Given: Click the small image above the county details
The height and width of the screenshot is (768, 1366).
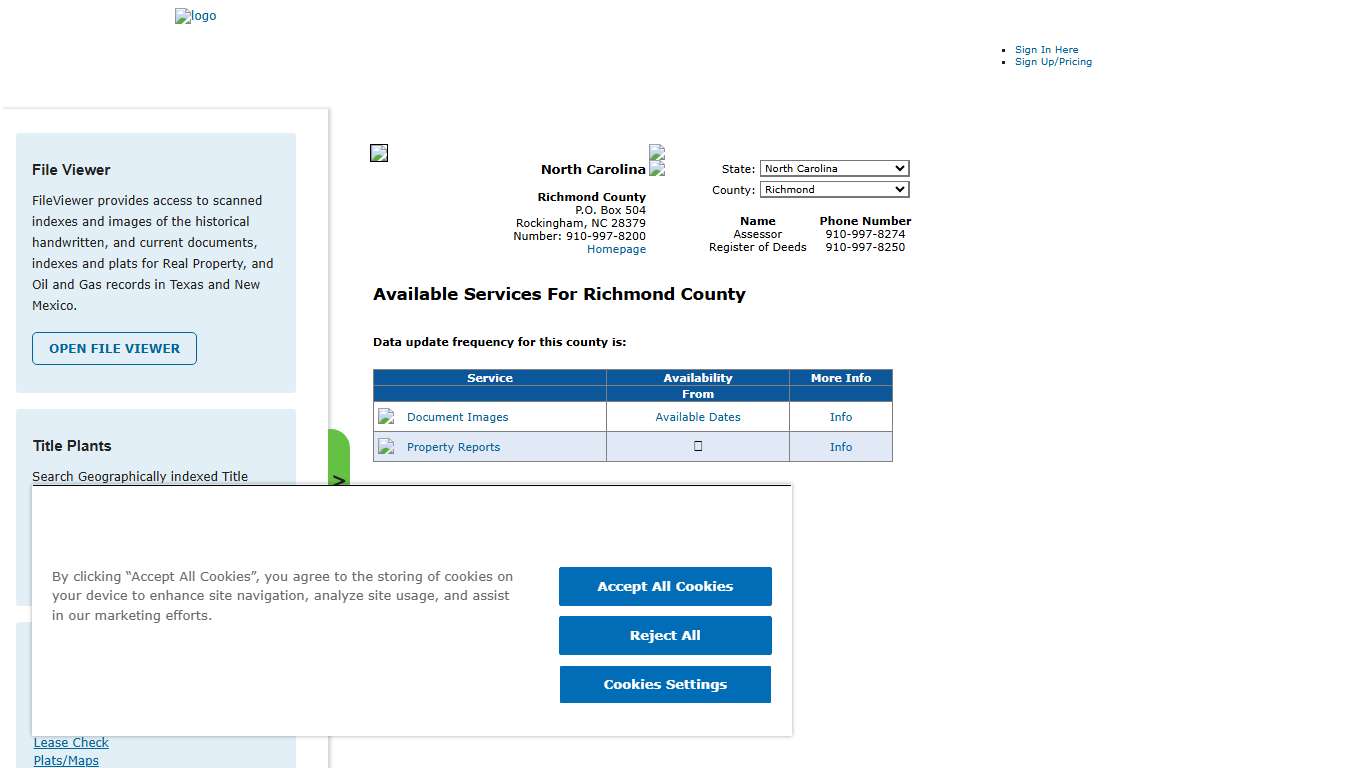Looking at the screenshot, I should coord(379,152).
